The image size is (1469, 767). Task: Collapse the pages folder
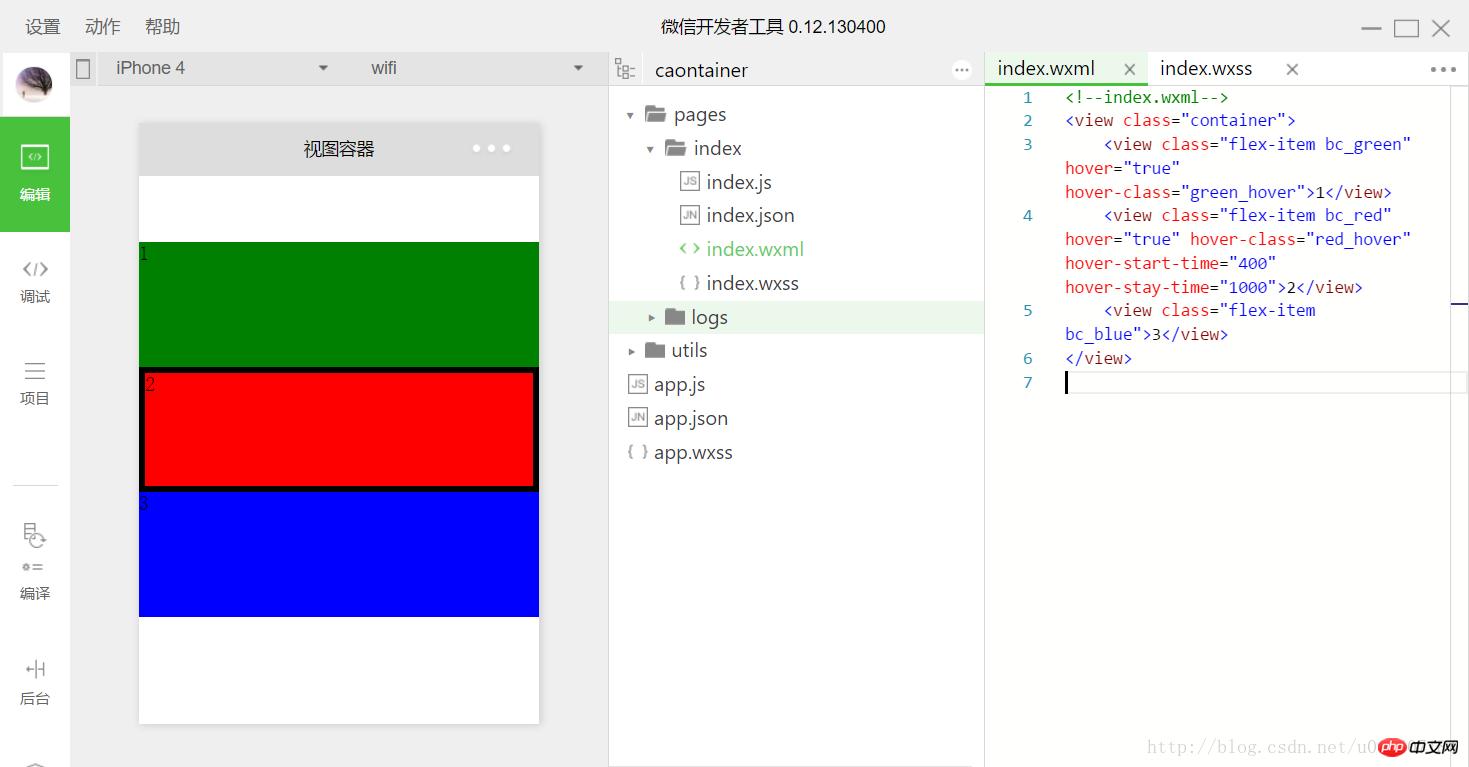tap(630, 115)
